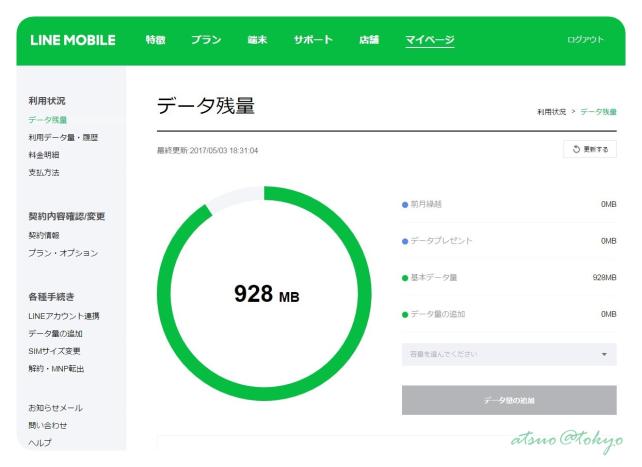Click the 各種手続き sidebar heading
642x467 pixels.
click(x=51, y=297)
